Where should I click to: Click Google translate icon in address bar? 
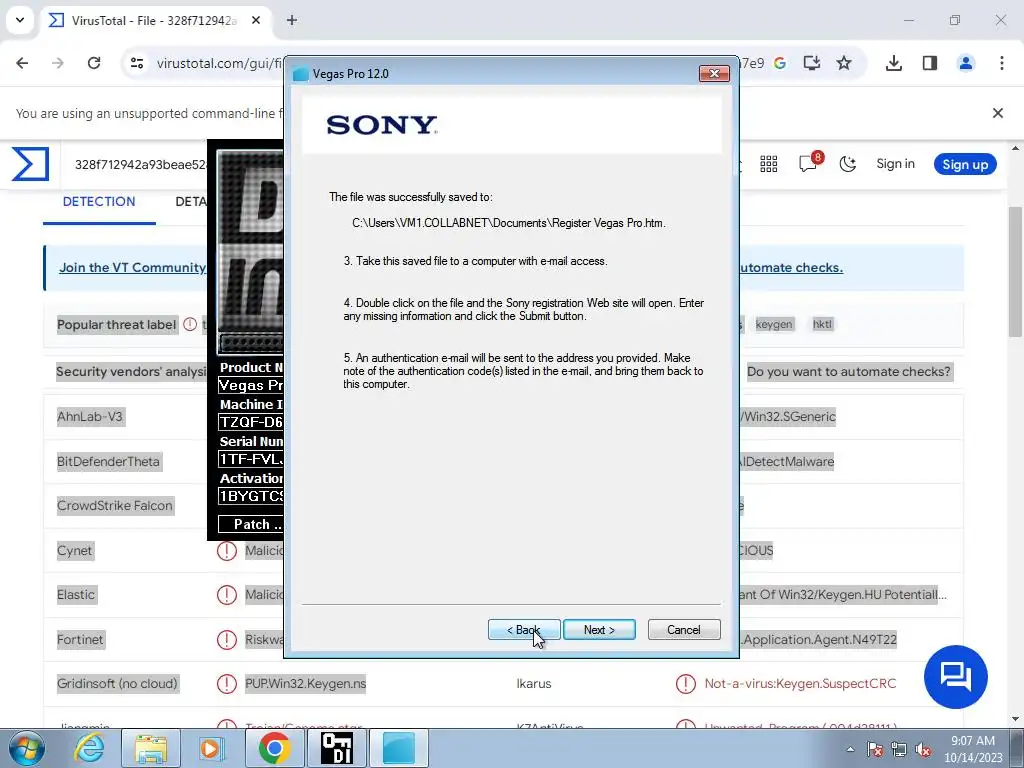(780, 63)
